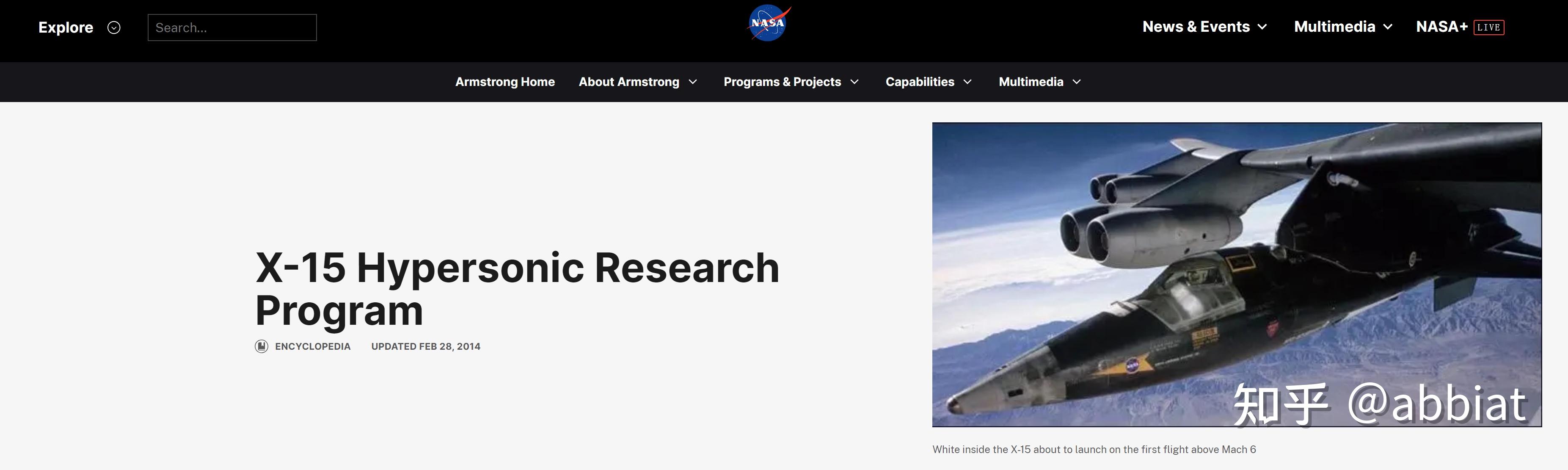
Task: Expand the Explore menu
Action: click(x=65, y=27)
